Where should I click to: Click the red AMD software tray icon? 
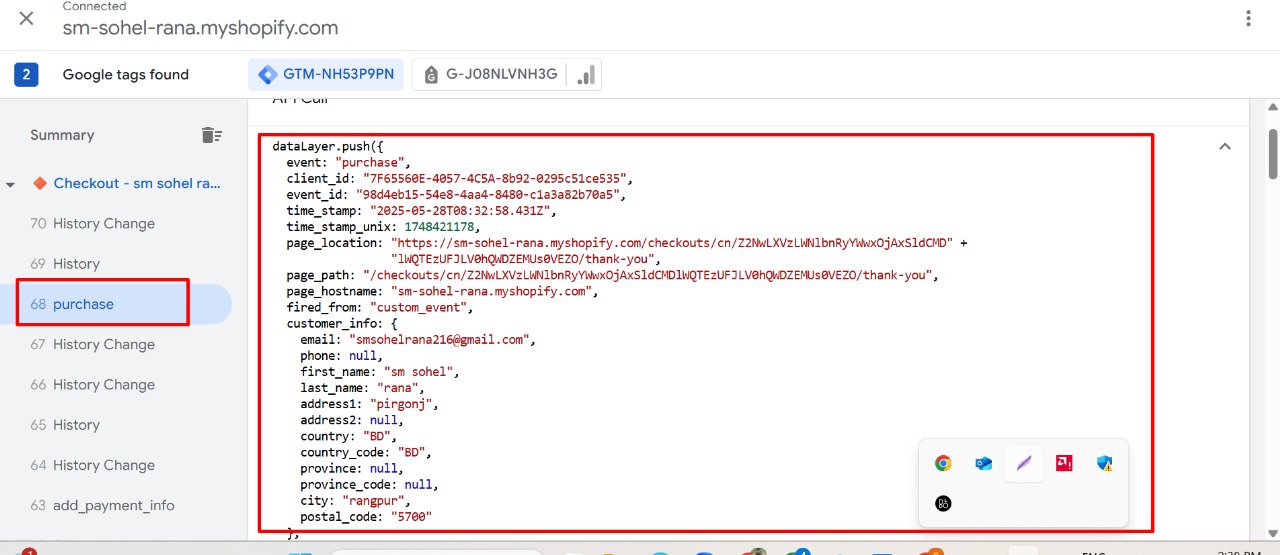[1064, 463]
